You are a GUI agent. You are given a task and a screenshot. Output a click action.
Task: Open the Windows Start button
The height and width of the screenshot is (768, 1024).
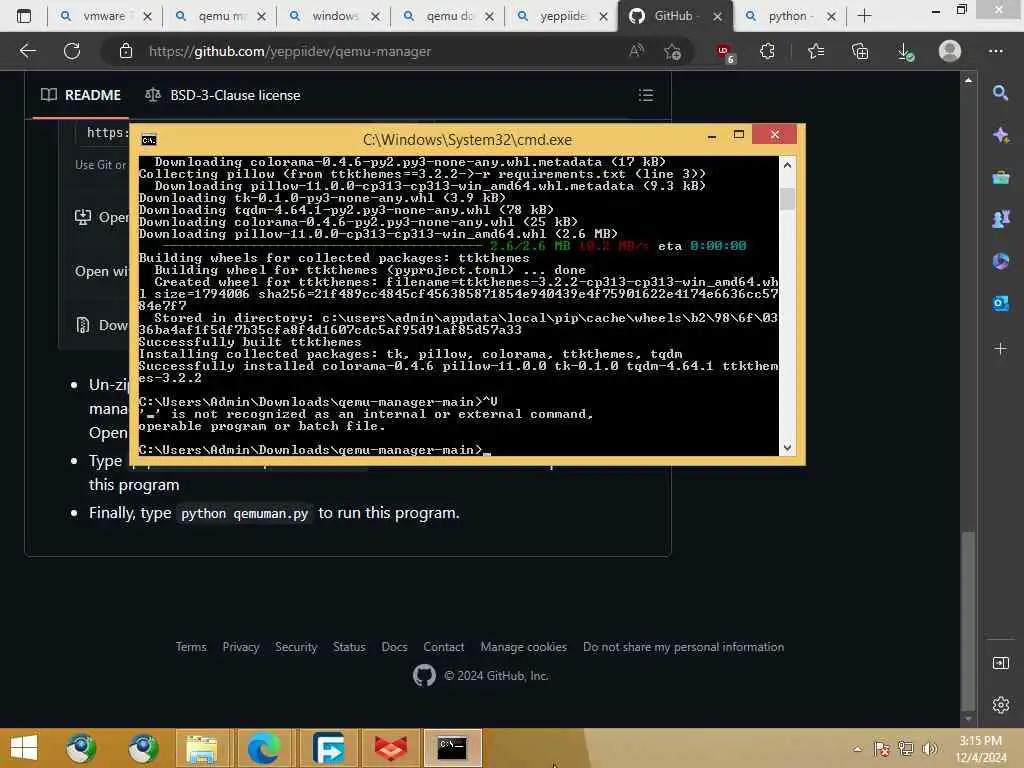tap(24, 747)
